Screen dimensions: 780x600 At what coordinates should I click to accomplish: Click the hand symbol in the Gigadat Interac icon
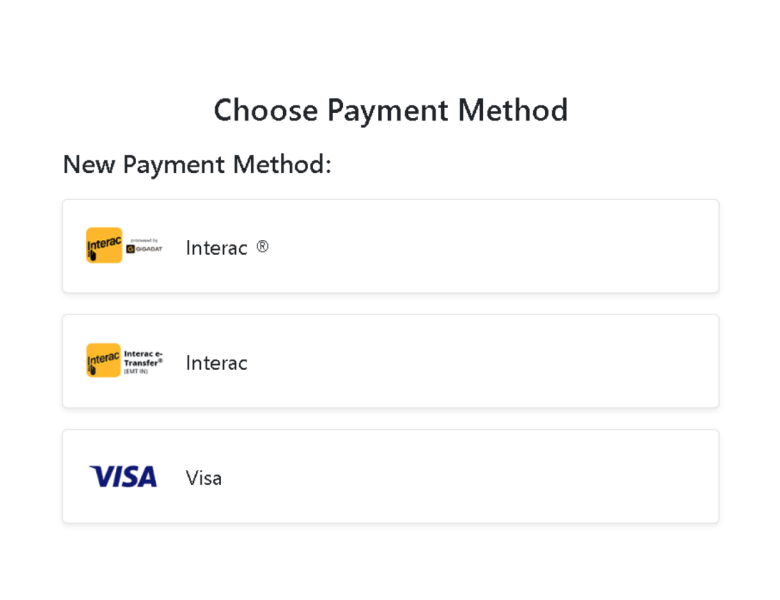click(x=93, y=255)
